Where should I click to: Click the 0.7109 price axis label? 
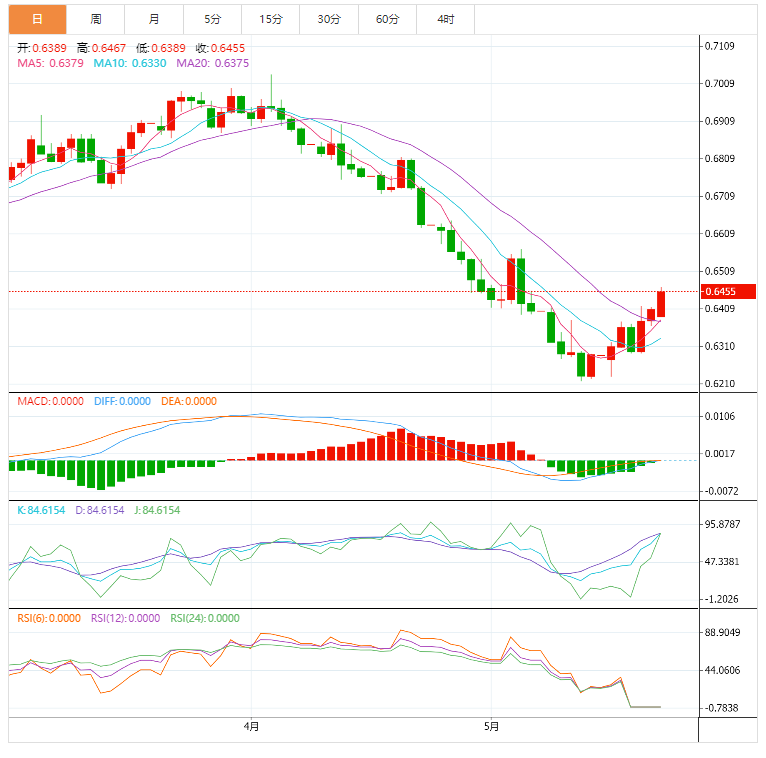719,46
